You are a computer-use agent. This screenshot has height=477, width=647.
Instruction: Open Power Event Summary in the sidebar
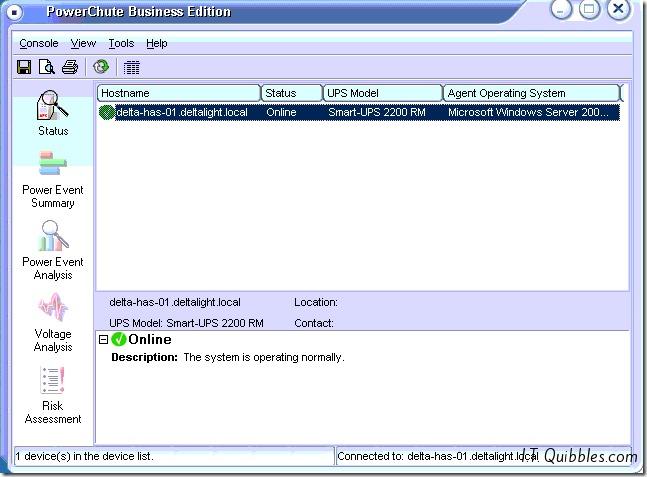tap(53, 179)
